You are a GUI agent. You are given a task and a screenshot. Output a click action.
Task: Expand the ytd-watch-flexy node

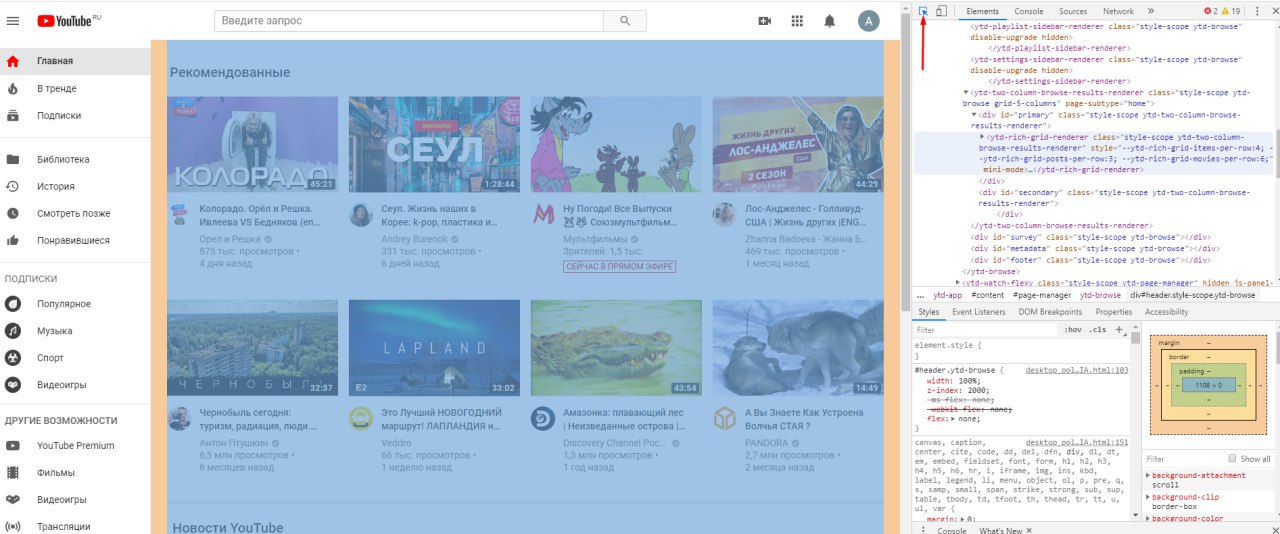point(958,283)
